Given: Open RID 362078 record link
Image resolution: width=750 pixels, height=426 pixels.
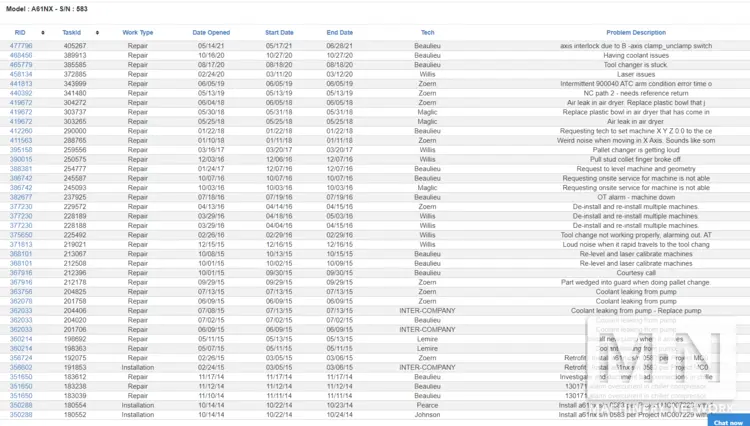Looking at the screenshot, I should 21,301.
